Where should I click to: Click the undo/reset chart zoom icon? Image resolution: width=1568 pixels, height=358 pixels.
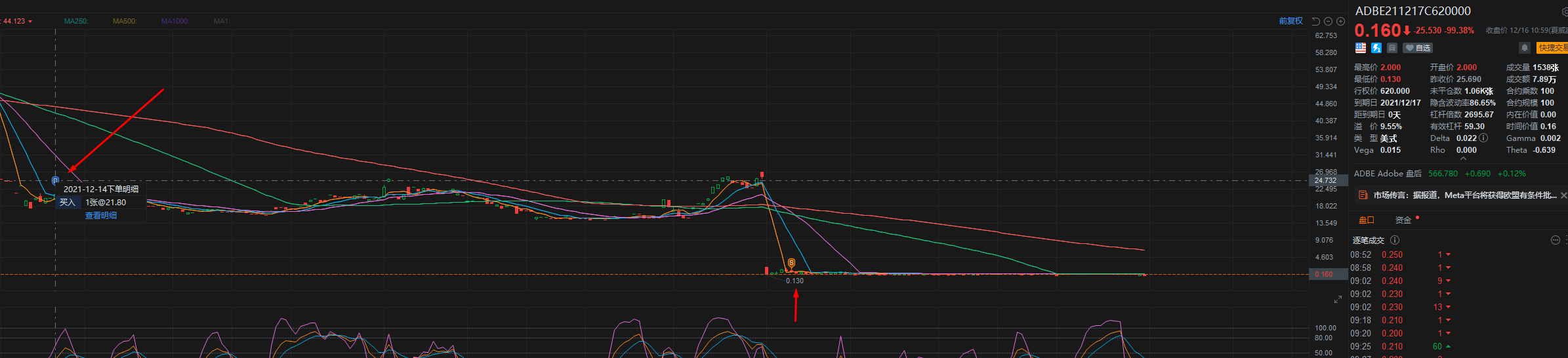[1315, 21]
